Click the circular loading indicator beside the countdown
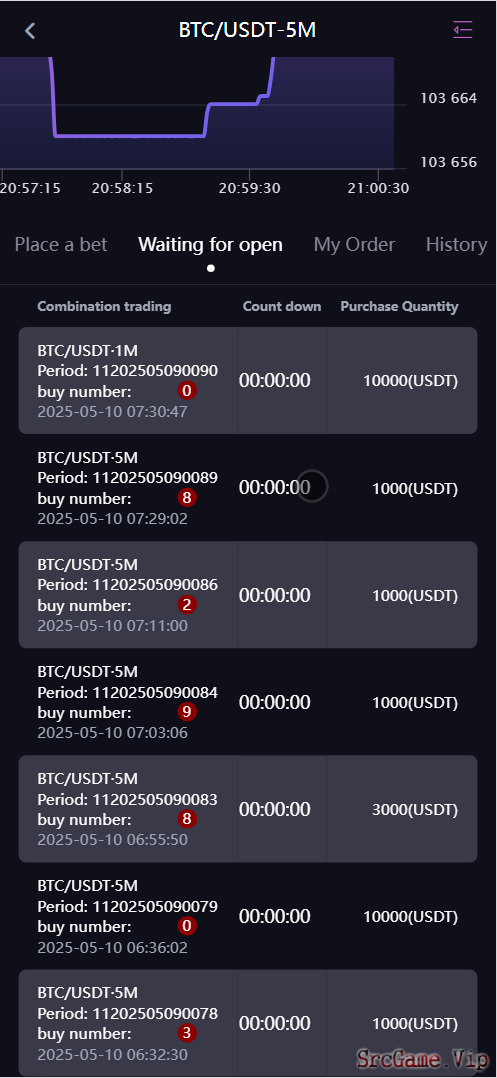The height and width of the screenshot is (1078, 497). (x=313, y=487)
